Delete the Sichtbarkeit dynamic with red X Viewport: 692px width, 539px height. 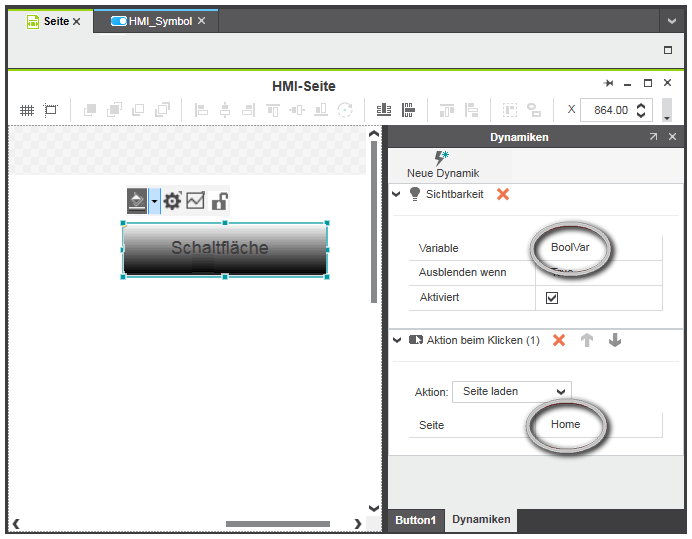pyautogui.click(x=503, y=194)
